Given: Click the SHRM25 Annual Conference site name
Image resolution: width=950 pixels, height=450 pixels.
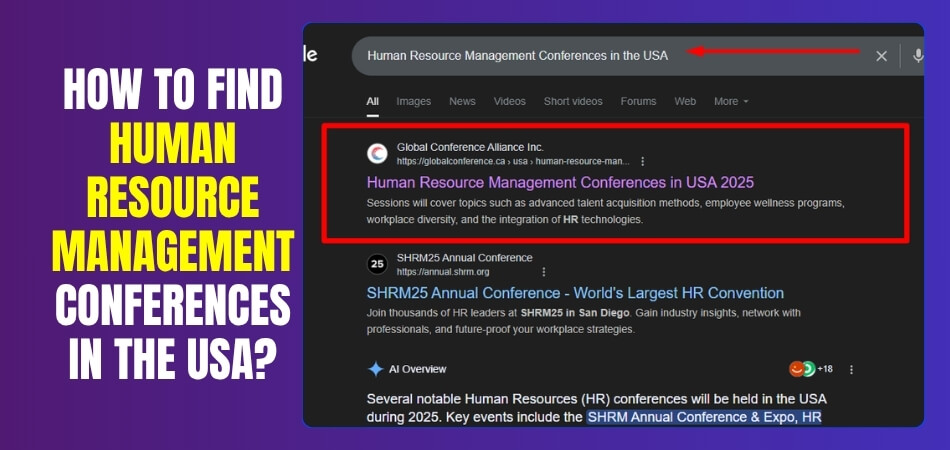Looking at the screenshot, I should [465, 258].
